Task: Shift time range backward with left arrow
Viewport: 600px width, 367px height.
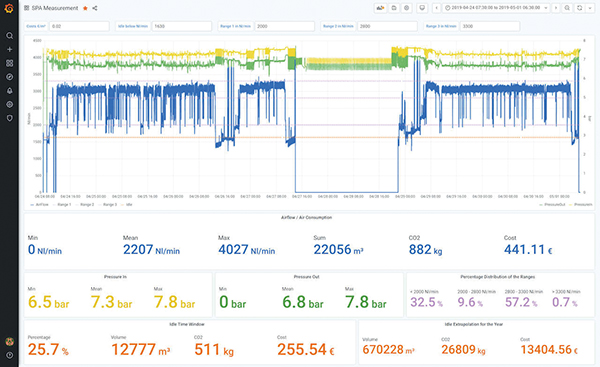Action: click(437, 8)
